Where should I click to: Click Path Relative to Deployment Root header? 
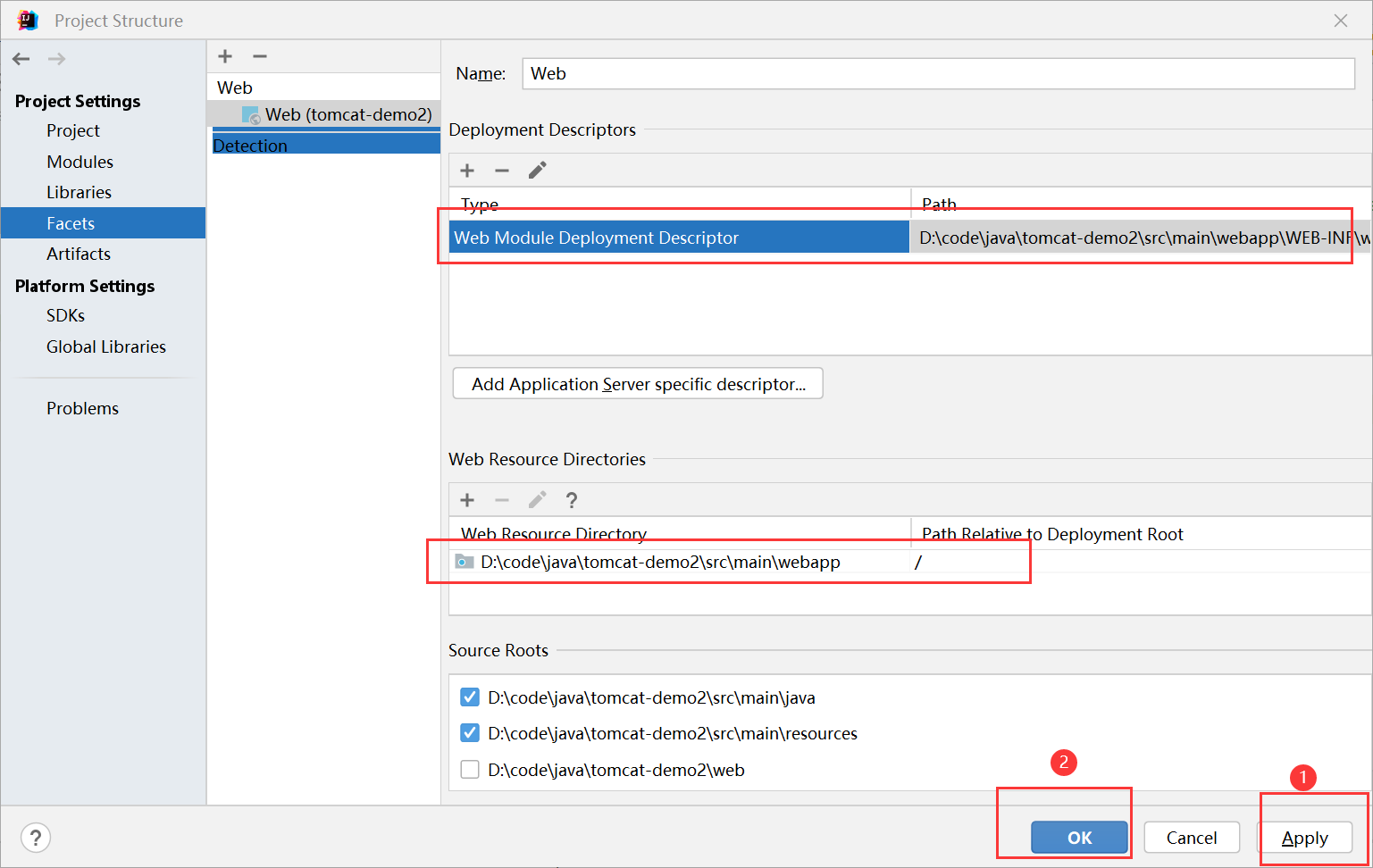coord(1141,534)
